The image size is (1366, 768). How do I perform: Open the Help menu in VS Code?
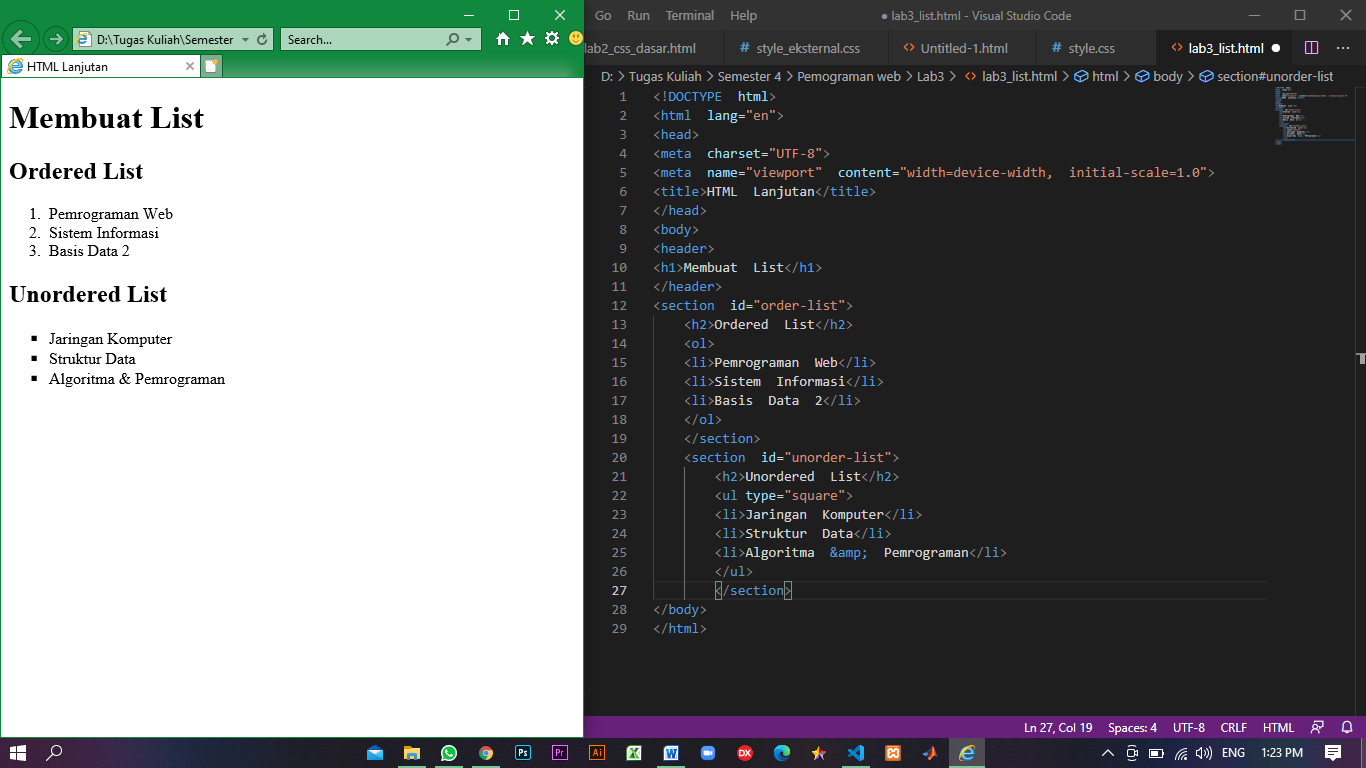(743, 15)
